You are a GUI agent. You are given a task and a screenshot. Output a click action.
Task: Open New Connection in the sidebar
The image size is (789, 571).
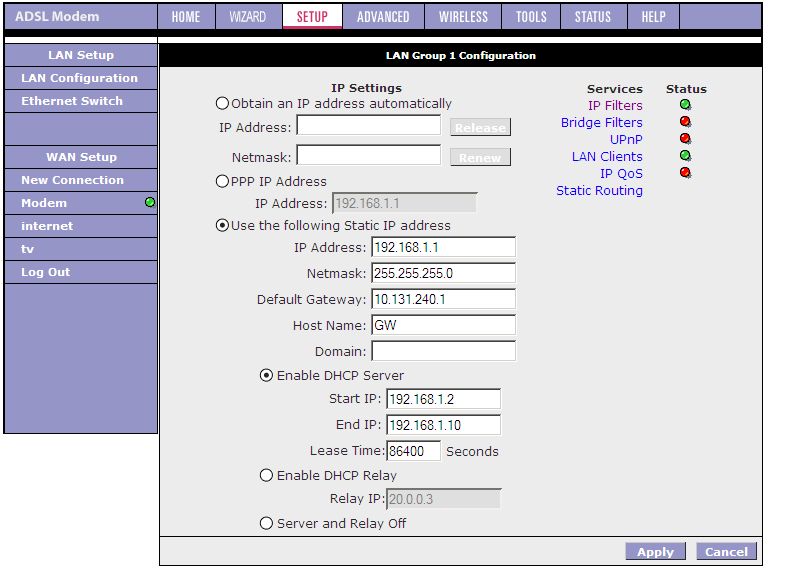pos(81,180)
